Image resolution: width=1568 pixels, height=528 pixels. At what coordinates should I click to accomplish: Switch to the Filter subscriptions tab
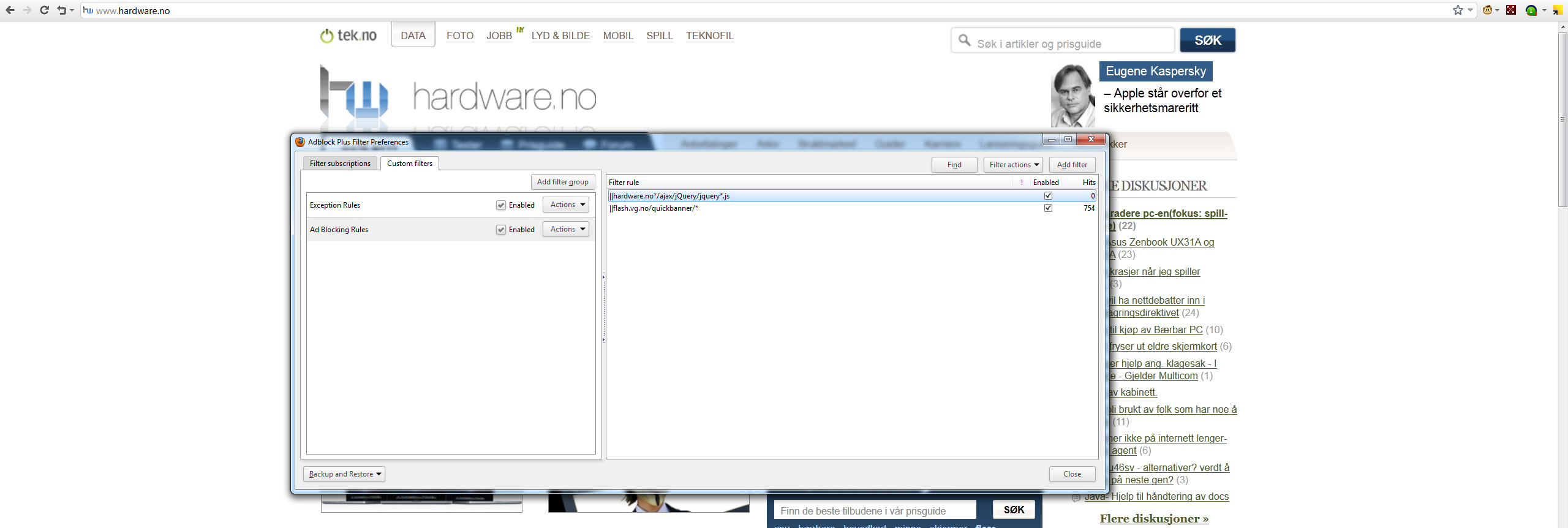340,164
